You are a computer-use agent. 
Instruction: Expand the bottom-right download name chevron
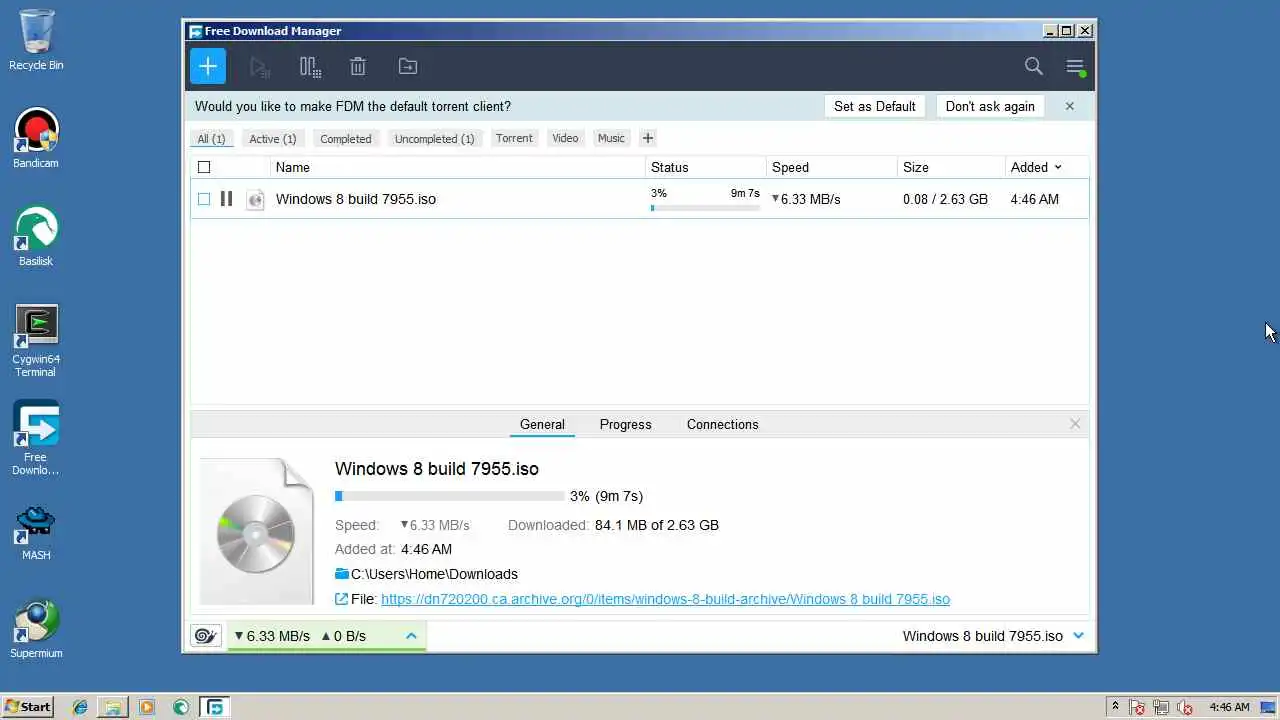1078,636
